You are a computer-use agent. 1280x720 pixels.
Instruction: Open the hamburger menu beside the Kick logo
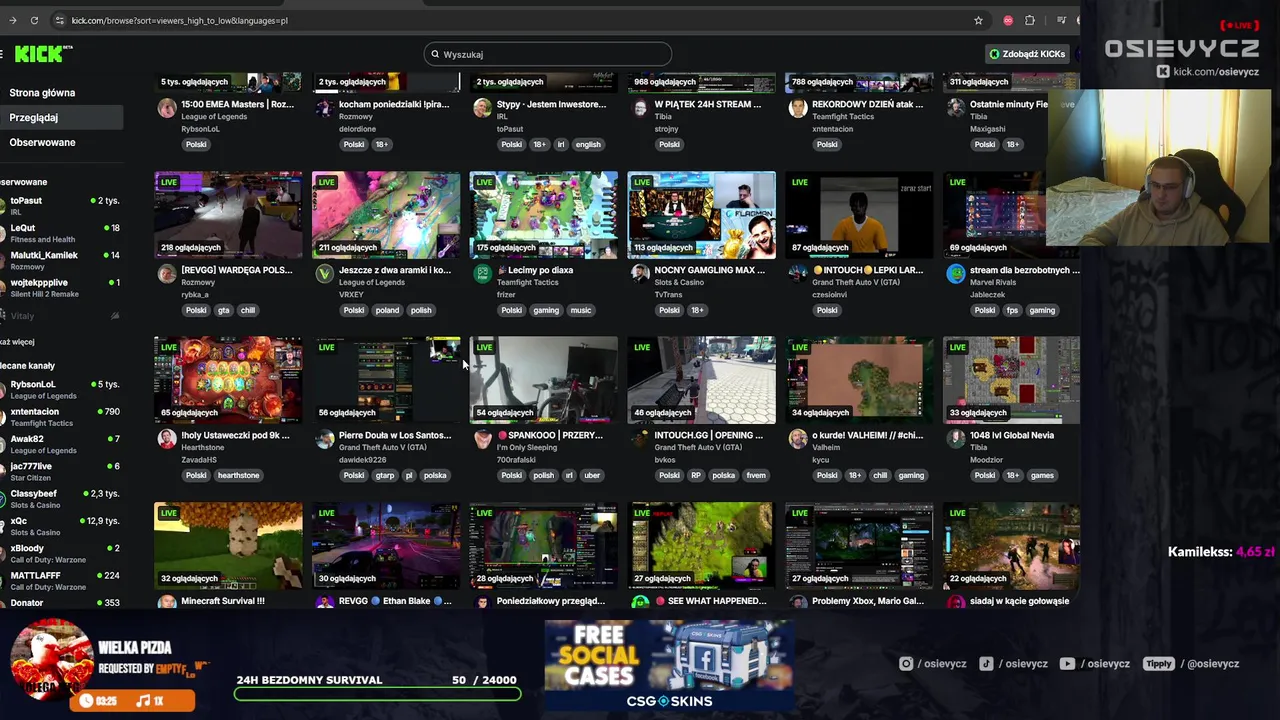(x=3, y=54)
